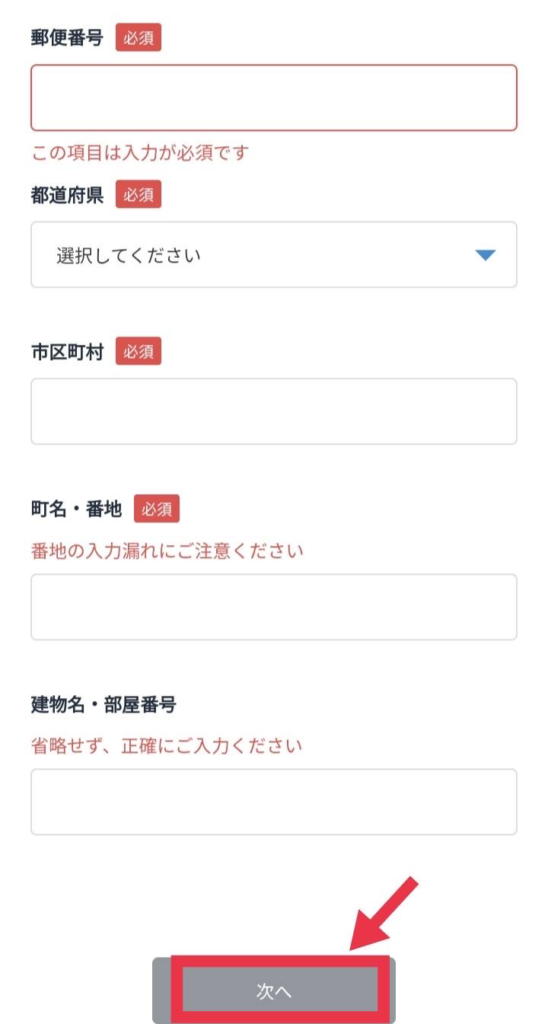Click the hint 省略せず、正確にご入力ください

[167, 745]
